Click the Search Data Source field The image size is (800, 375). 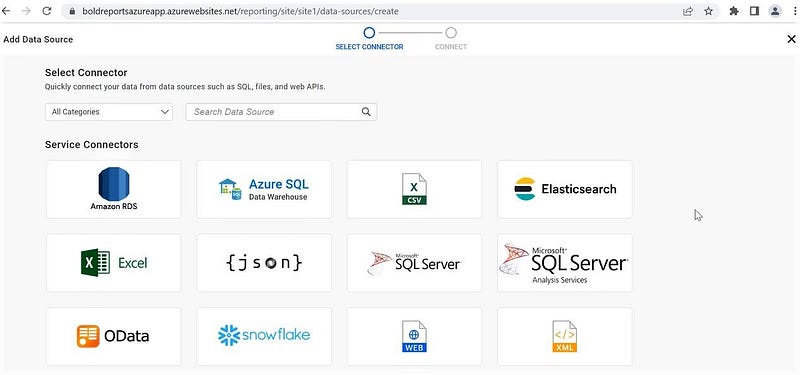click(x=281, y=112)
